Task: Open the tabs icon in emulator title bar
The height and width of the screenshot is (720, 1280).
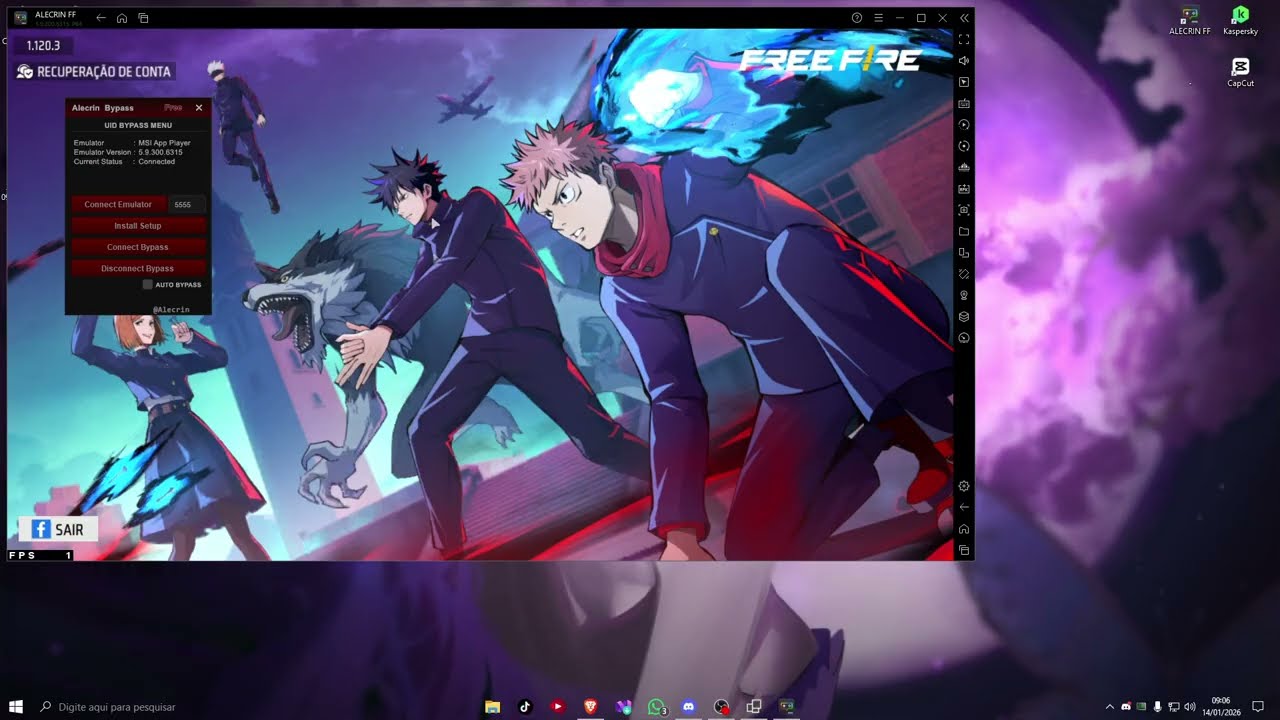Action: [144, 18]
